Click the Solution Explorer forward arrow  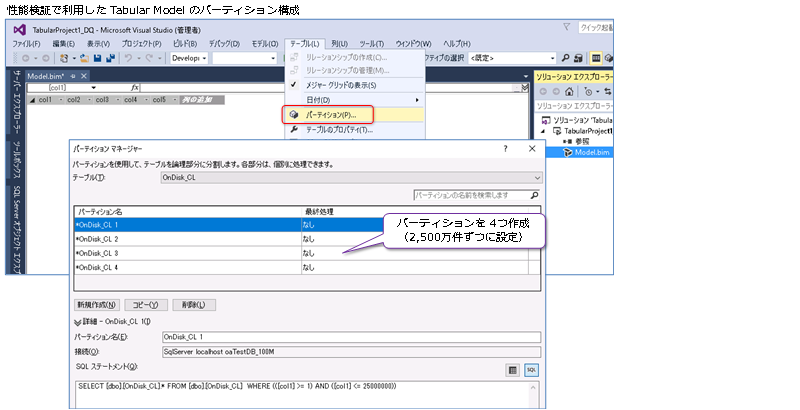[556, 92]
